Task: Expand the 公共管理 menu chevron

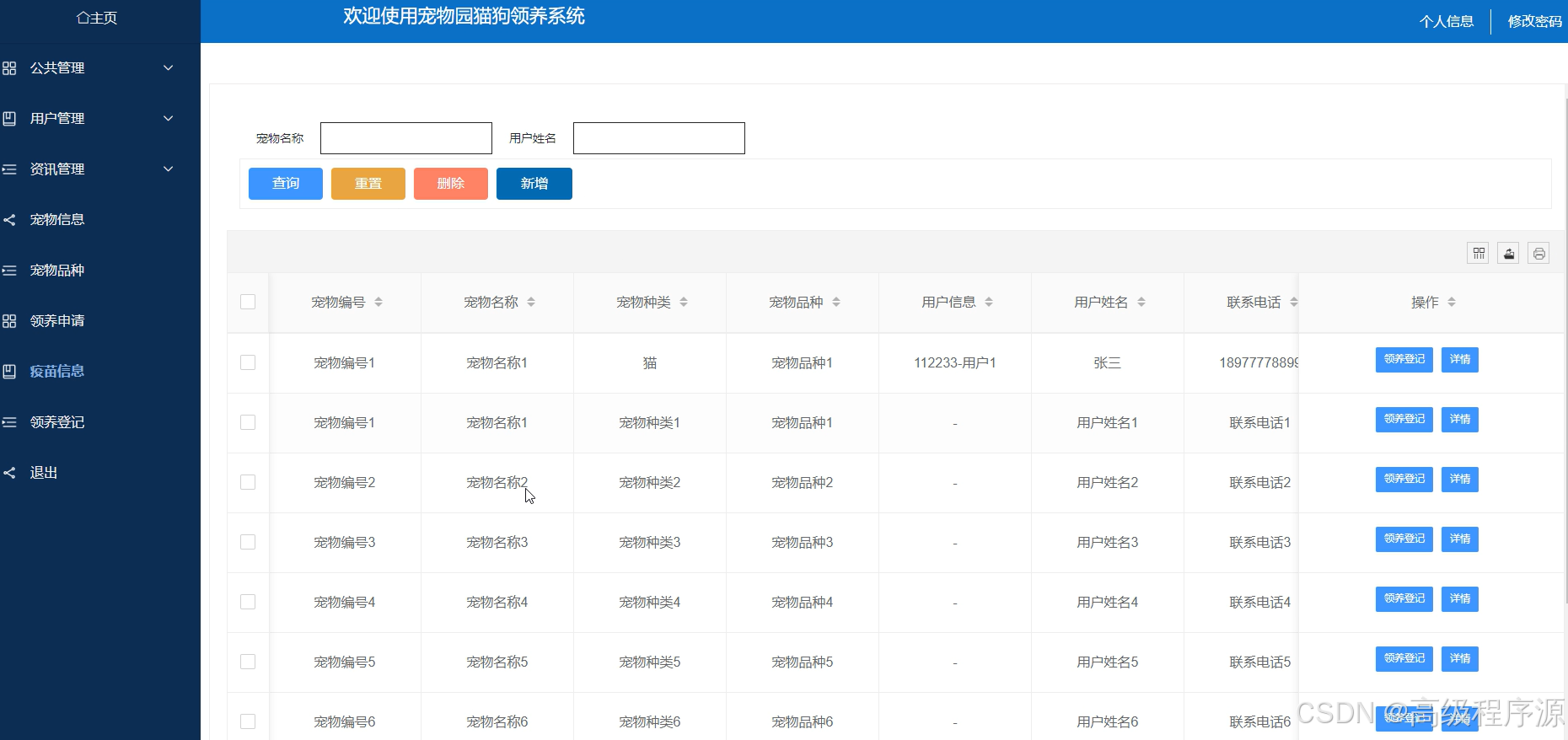Action: tap(169, 68)
